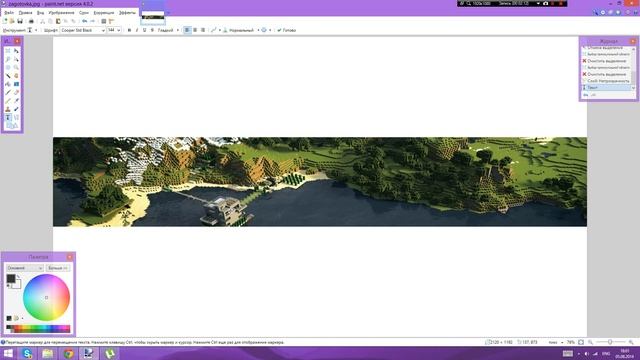
Task: Select the Clone Stamp tool
Action: (x=8, y=109)
